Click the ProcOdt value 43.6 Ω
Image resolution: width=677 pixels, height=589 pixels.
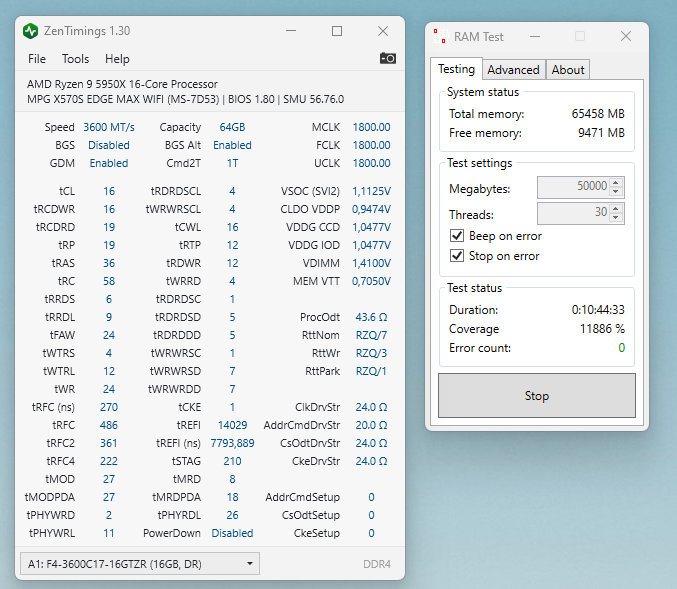[371, 317]
